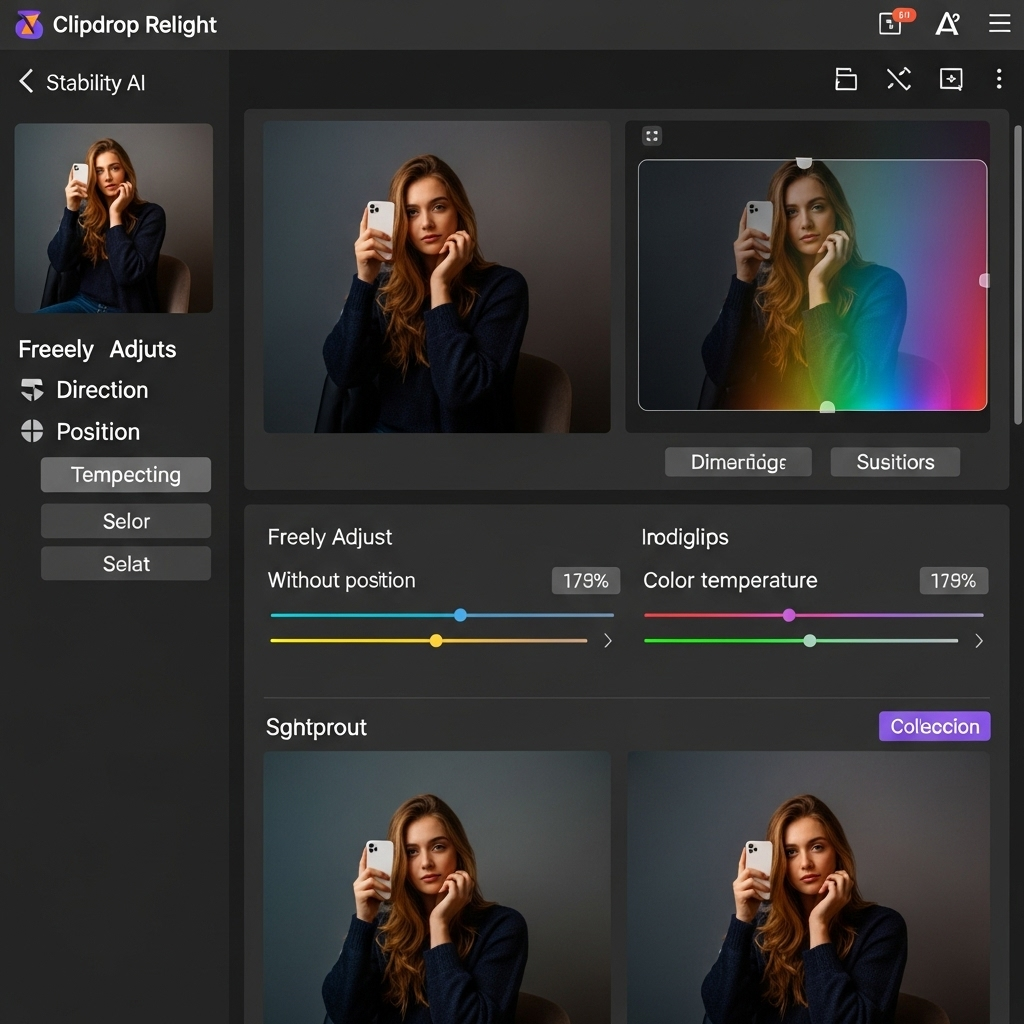Open the hamburger menu
The height and width of the screenshot is (1024, 1024).
(x=999, y=24)
